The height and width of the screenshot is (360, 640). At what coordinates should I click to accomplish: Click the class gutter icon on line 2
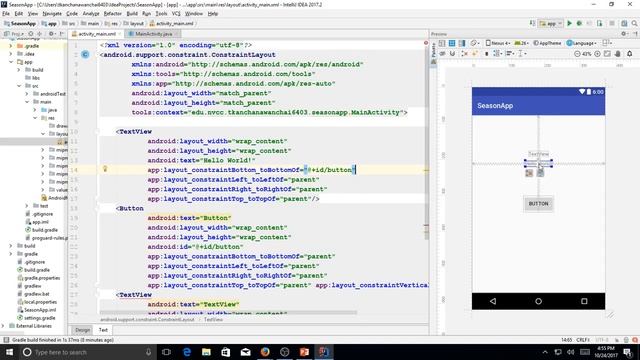click(85, 54)
